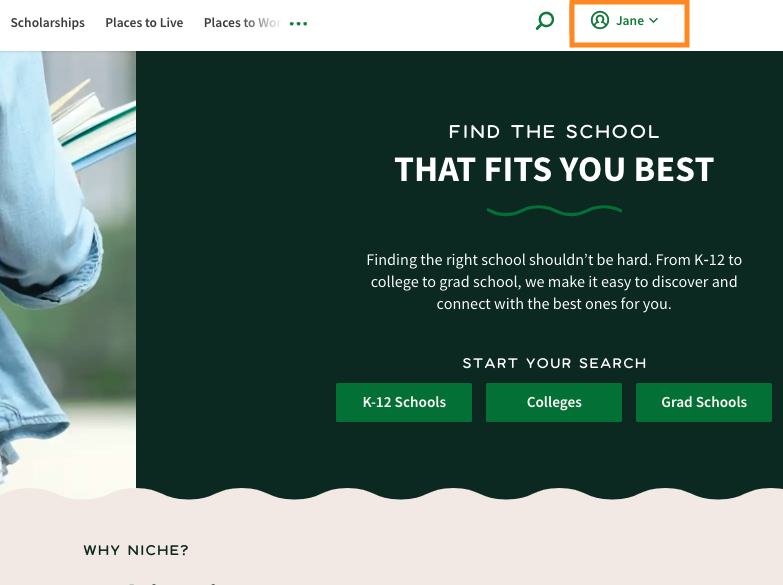
Task: Open the three-dot more navigation menu
Action: (298, 23)
